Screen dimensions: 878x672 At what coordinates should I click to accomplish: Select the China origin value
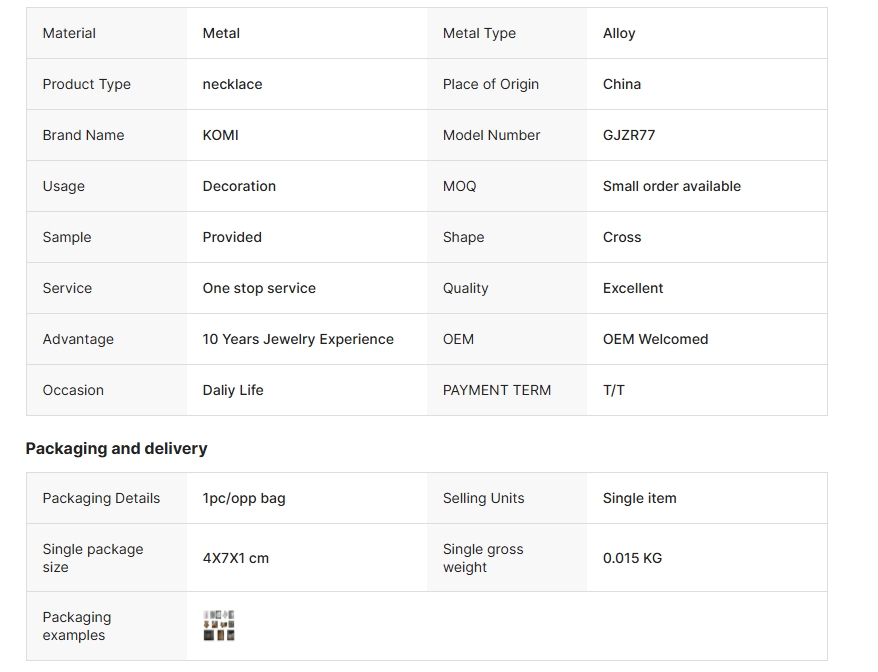(x=621, y=84)
